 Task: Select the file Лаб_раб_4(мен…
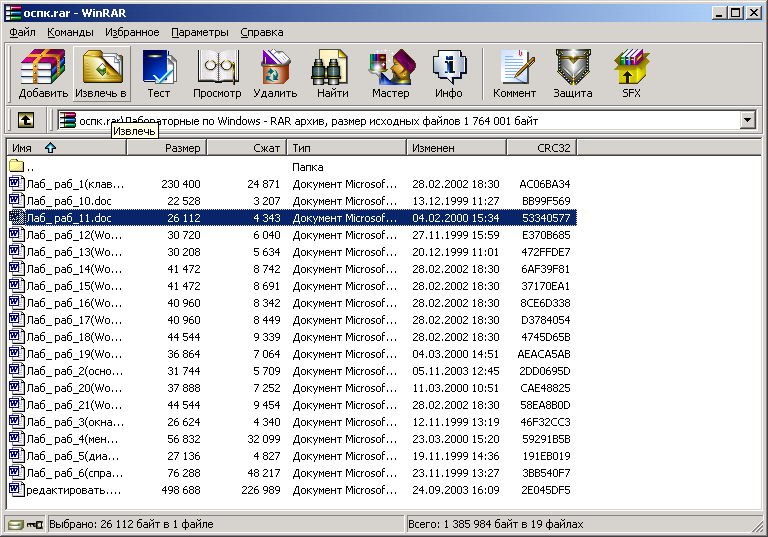coord(72,439)
